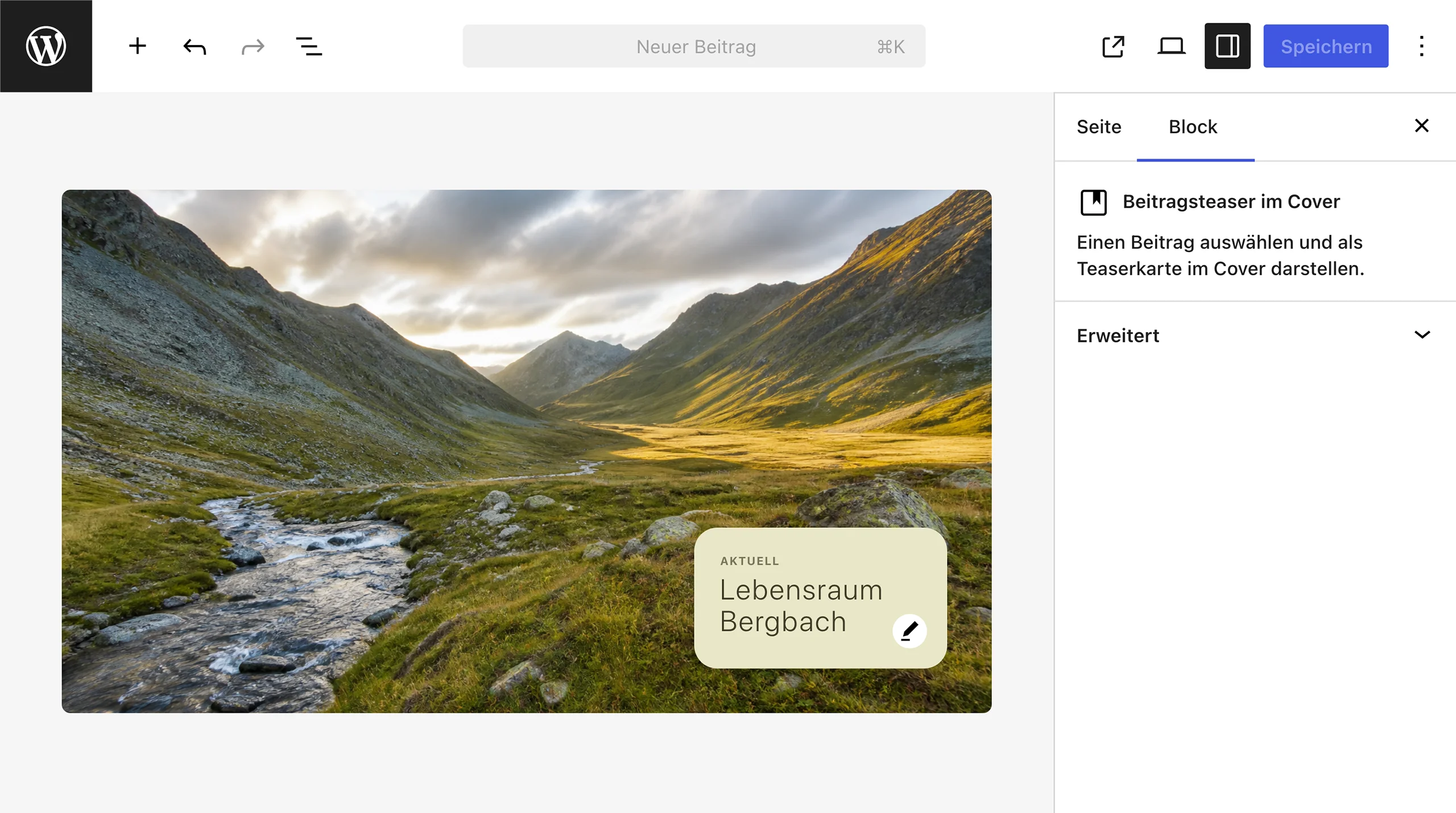Click the AKTUELL label on the card
The width and height of the screenshot is (1456, 813).
point(750,561)
